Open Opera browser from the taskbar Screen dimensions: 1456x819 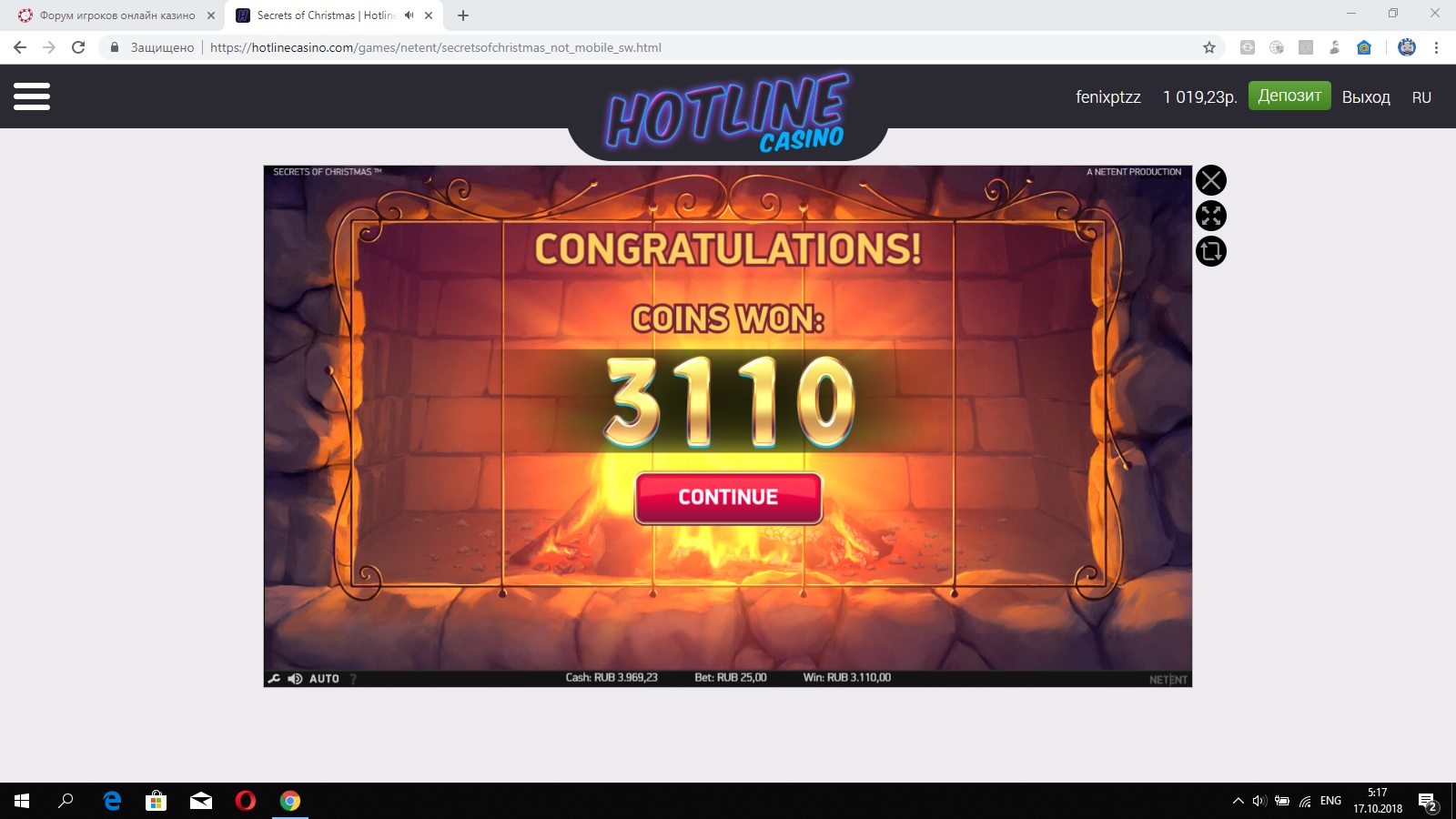tap(246, 801)
